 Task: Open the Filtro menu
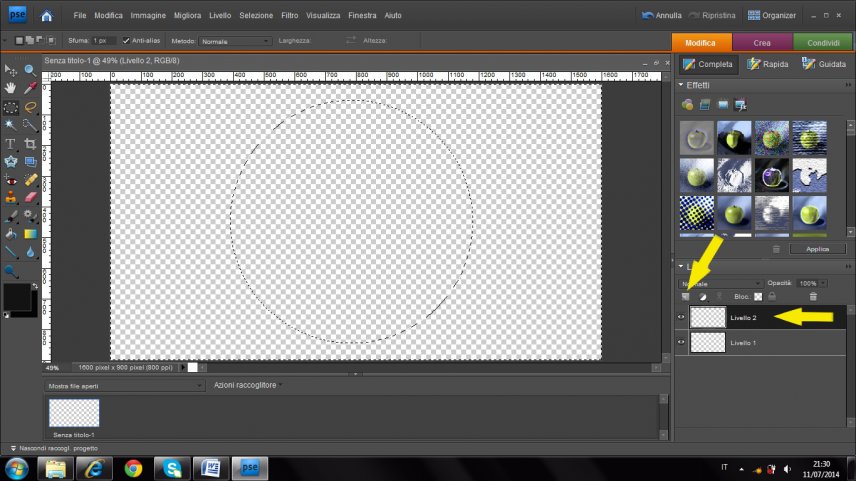[289, 16]
